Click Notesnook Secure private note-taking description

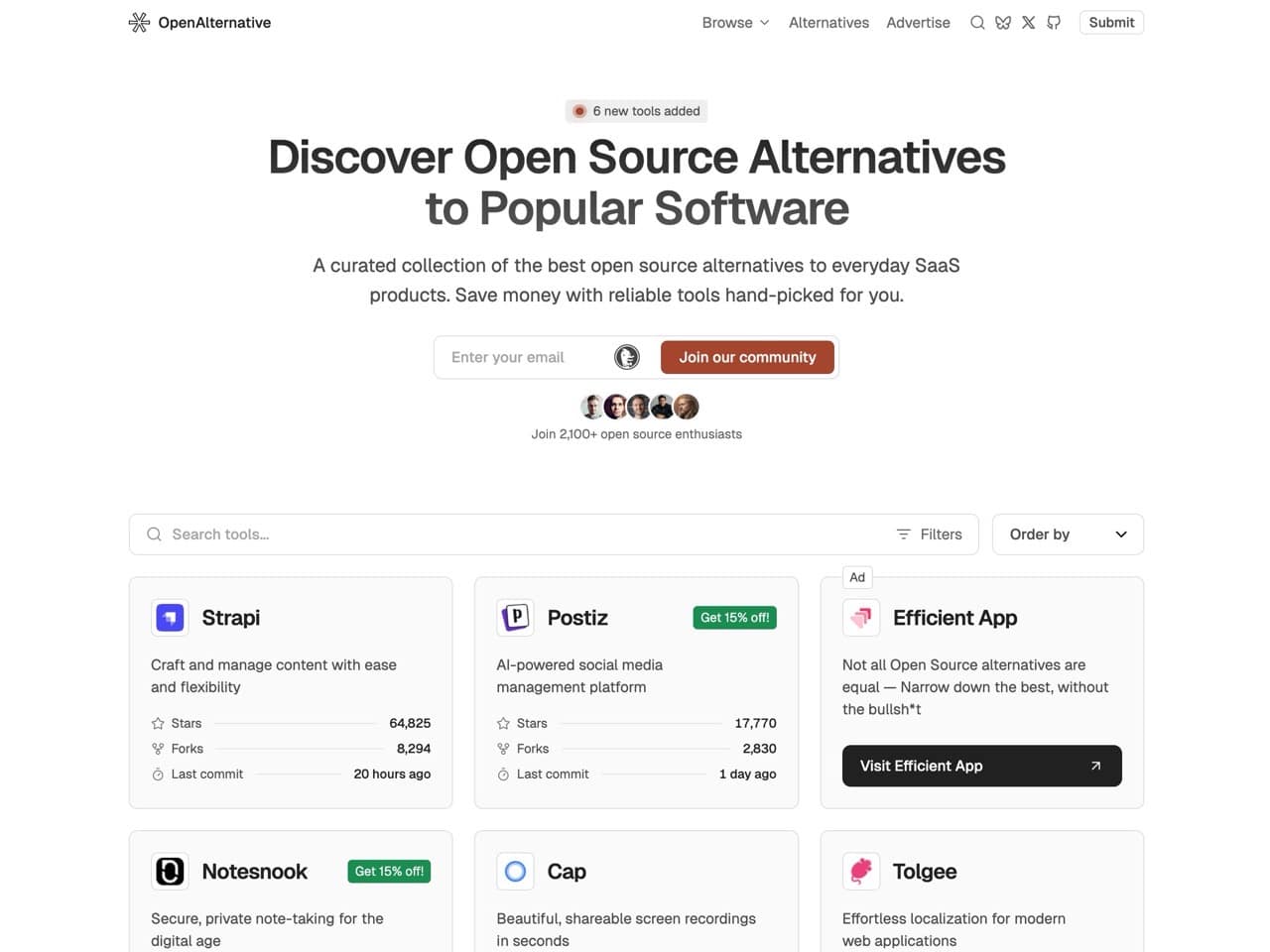click(267, 930)
